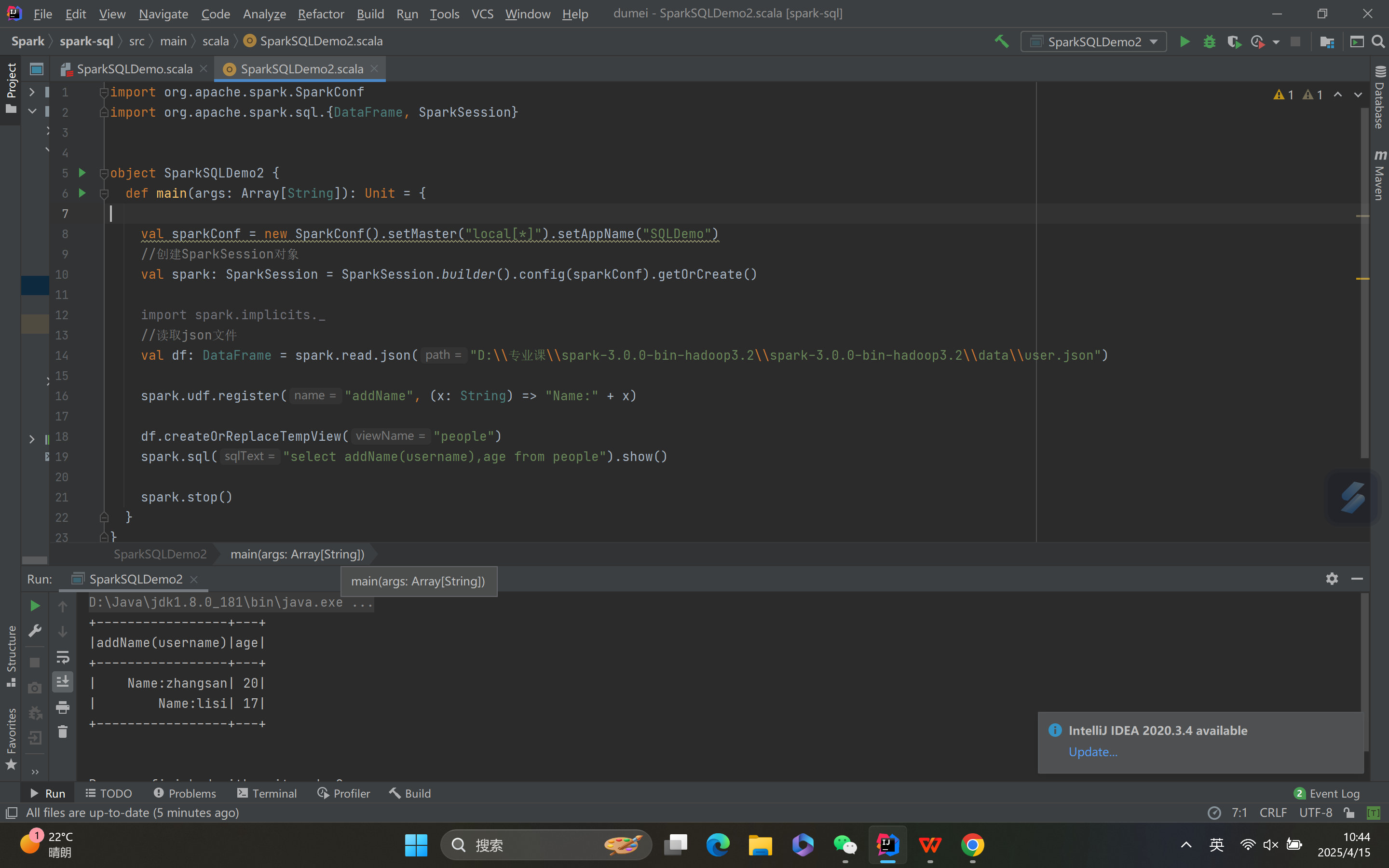Open Search Everywhere with the magnifier icon

pos(1379,41)
